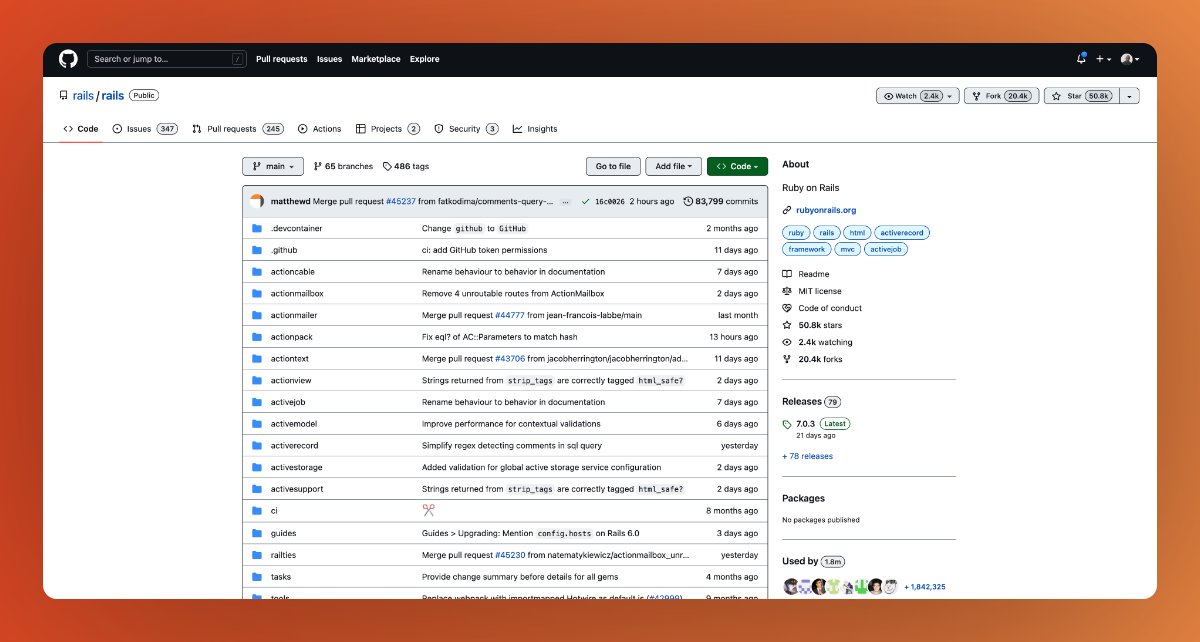Click the folder icon for actioncable
Viewport: 1200px width, 642px height.
pos(257,272)
